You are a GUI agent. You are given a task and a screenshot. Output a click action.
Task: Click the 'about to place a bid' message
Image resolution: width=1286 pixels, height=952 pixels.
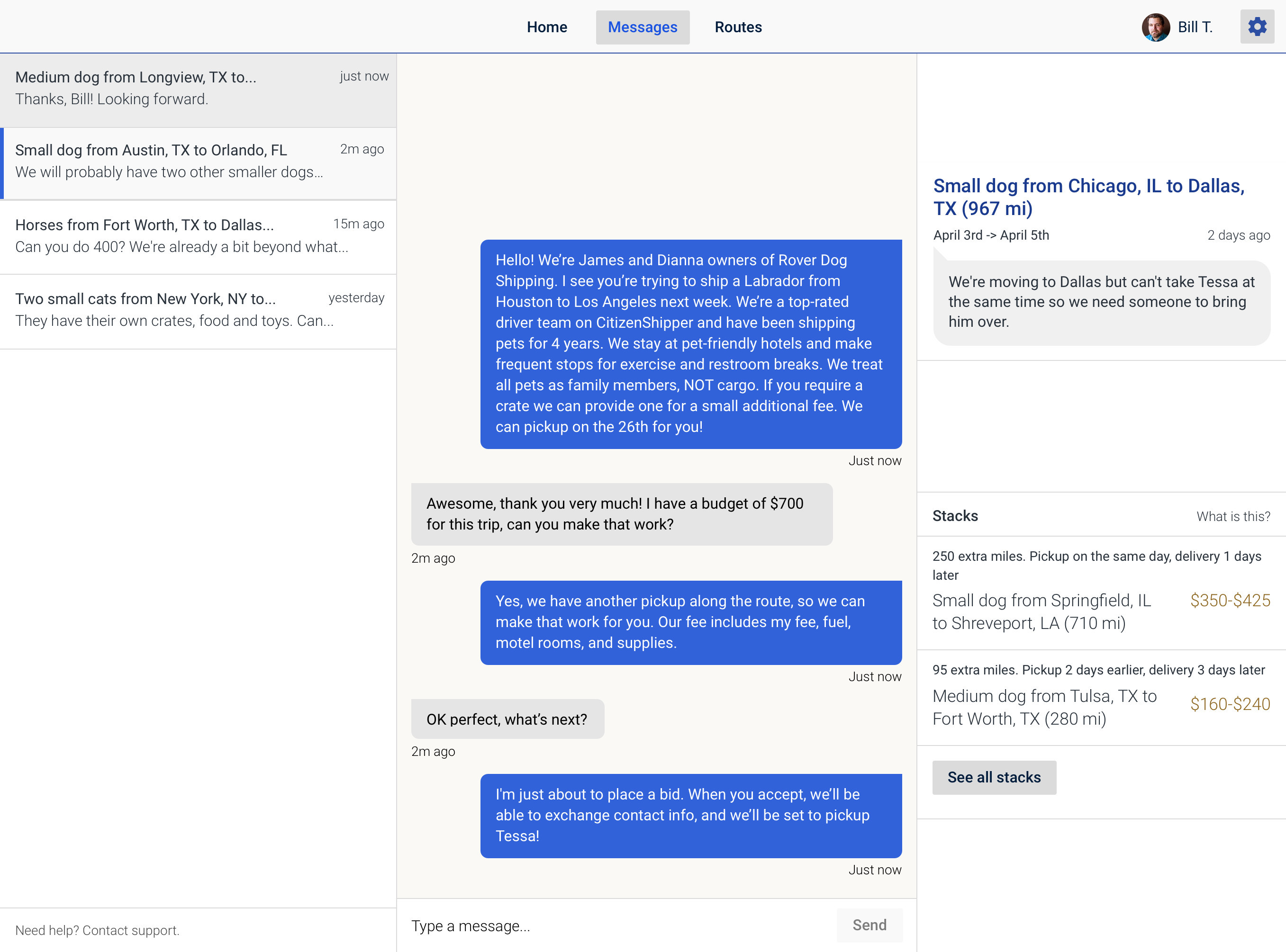click(x=690, y=816)
